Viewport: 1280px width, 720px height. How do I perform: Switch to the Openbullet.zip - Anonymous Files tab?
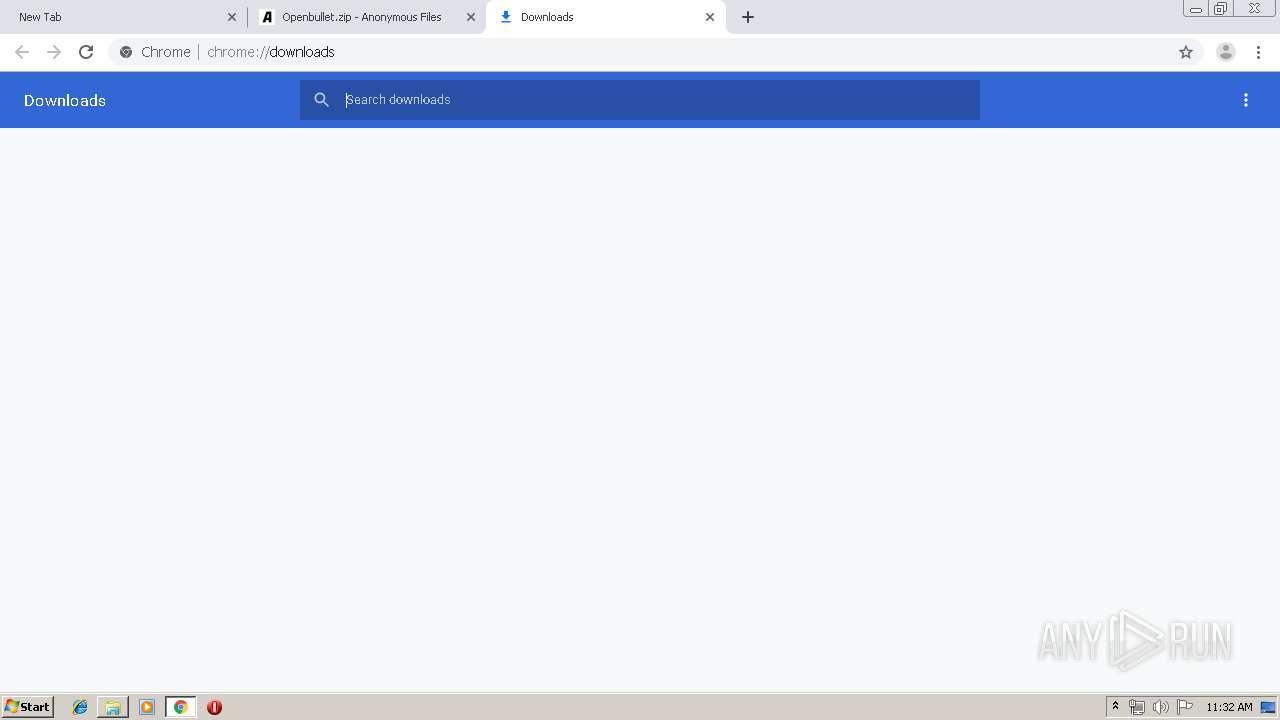click(366, 17)
